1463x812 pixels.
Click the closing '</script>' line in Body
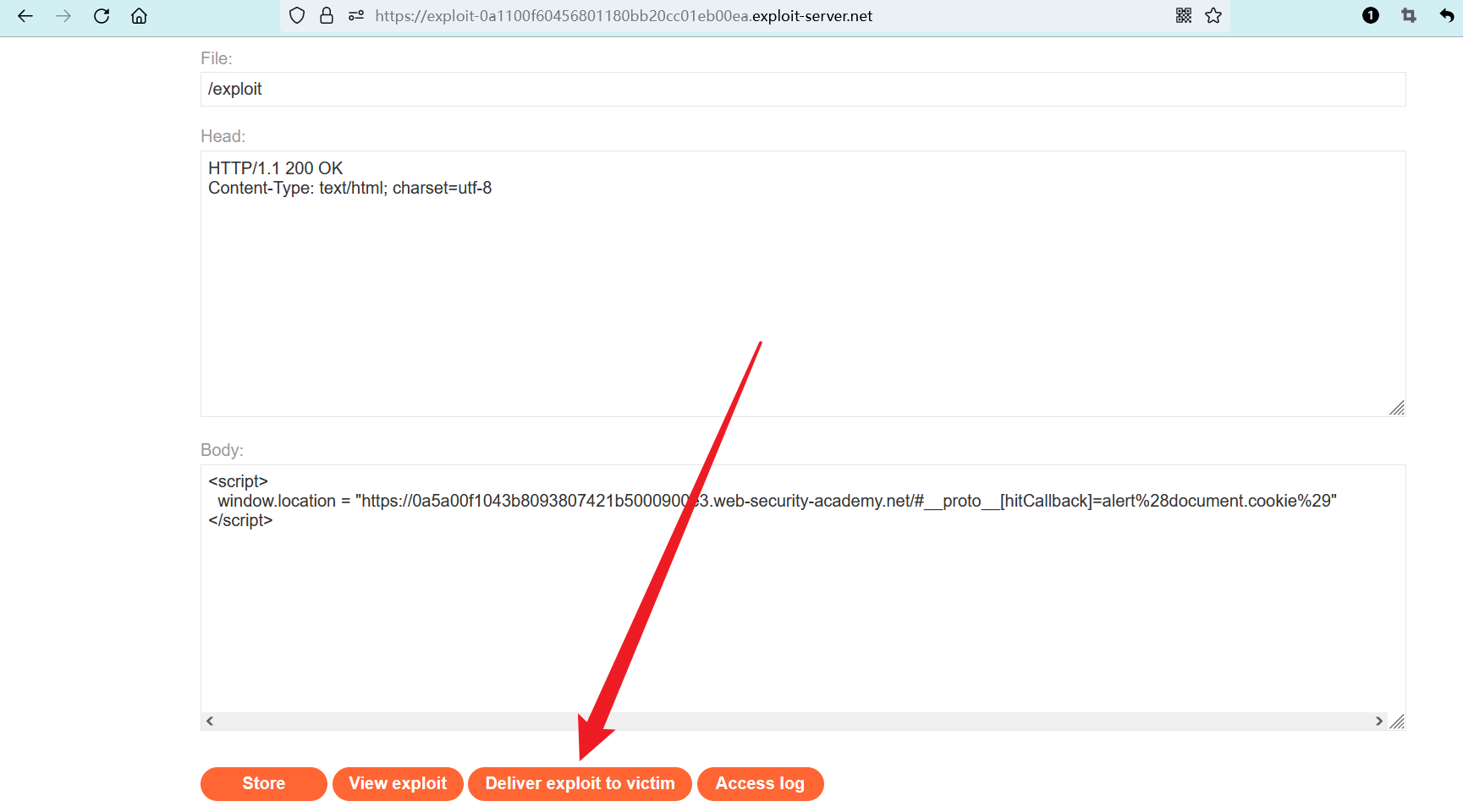pos(241,520)
